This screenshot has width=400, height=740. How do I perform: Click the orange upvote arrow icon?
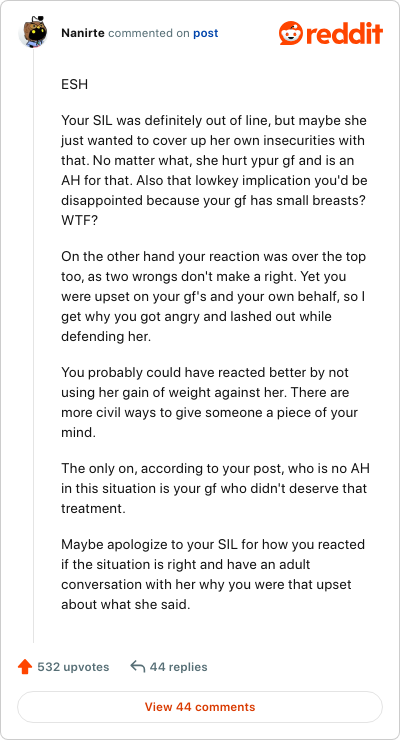click(x=25, y=667)
